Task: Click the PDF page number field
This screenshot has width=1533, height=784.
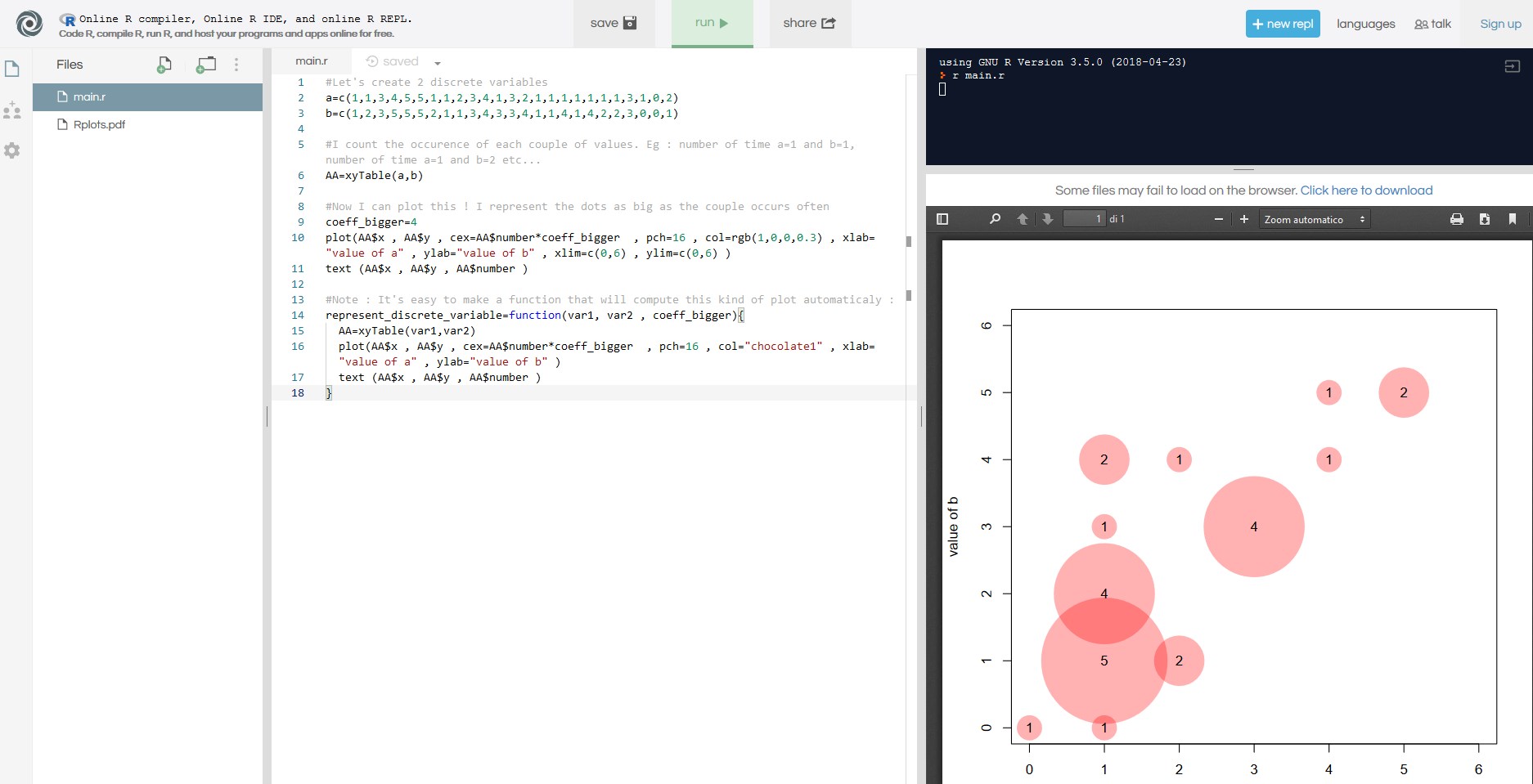Action: click(1084, 219)
